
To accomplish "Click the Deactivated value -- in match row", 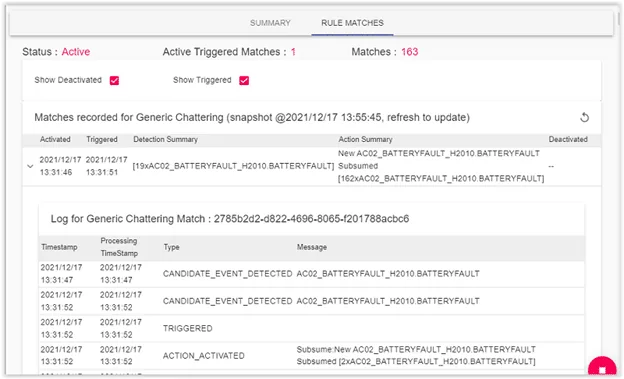I will [551, 166].
